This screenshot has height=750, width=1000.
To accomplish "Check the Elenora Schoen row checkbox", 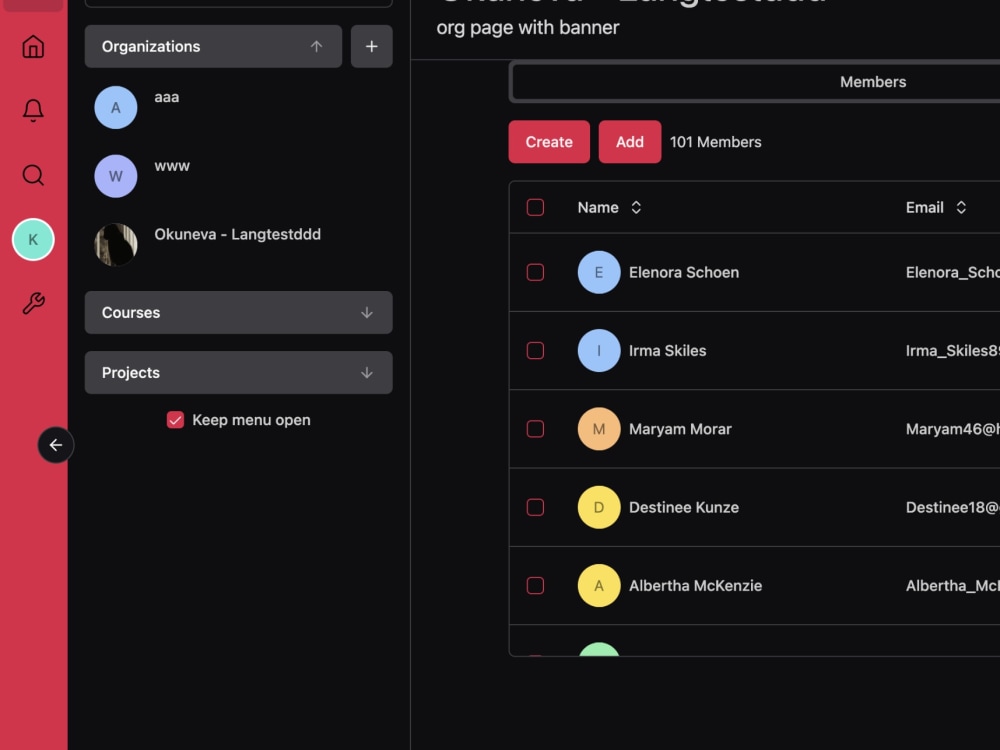I will pos(535,272).
